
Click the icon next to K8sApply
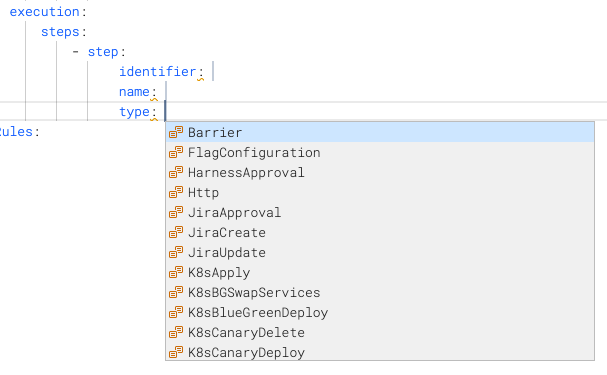176,272
